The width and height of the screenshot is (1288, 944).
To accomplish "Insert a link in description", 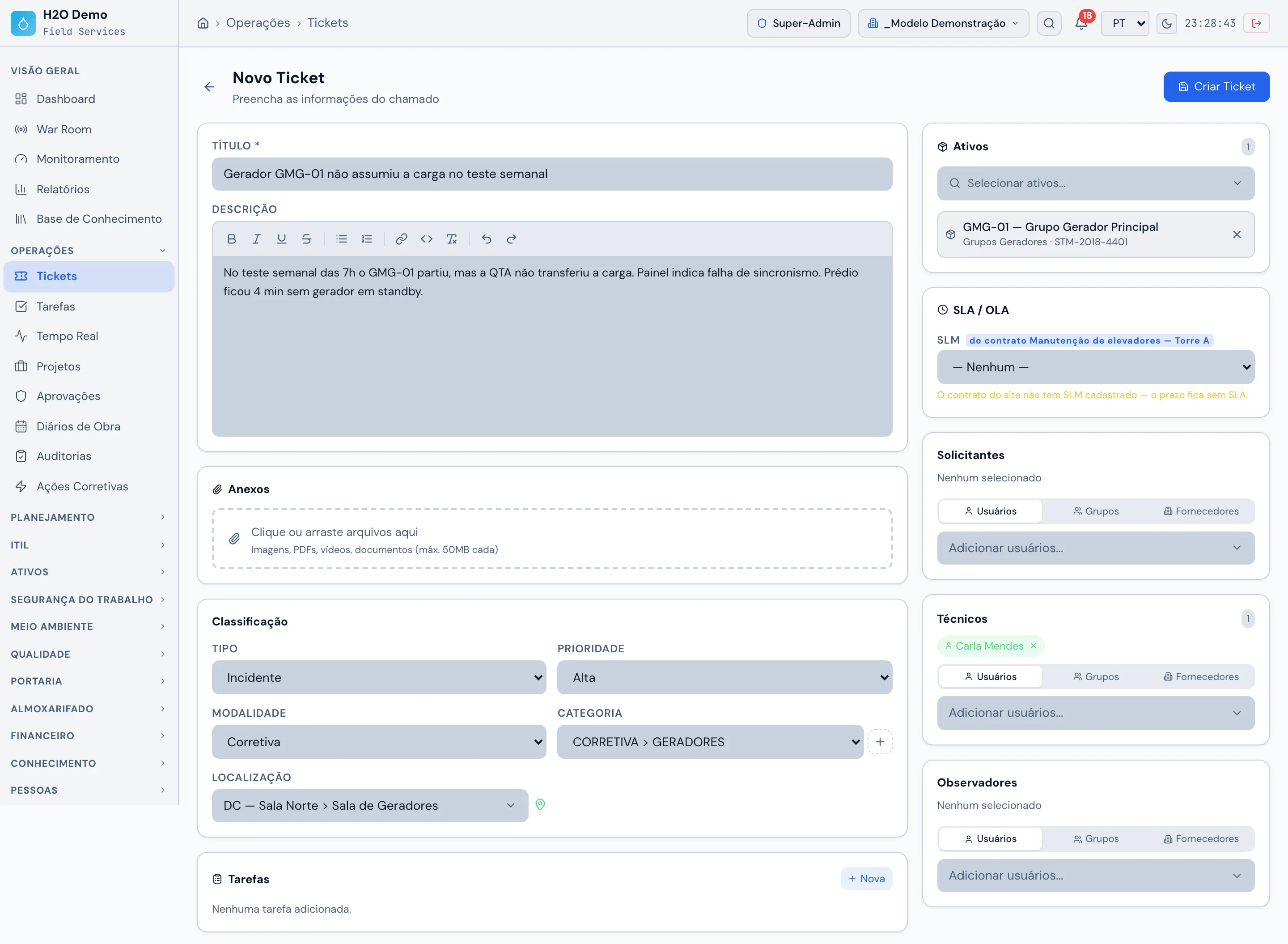I will 402,239.
